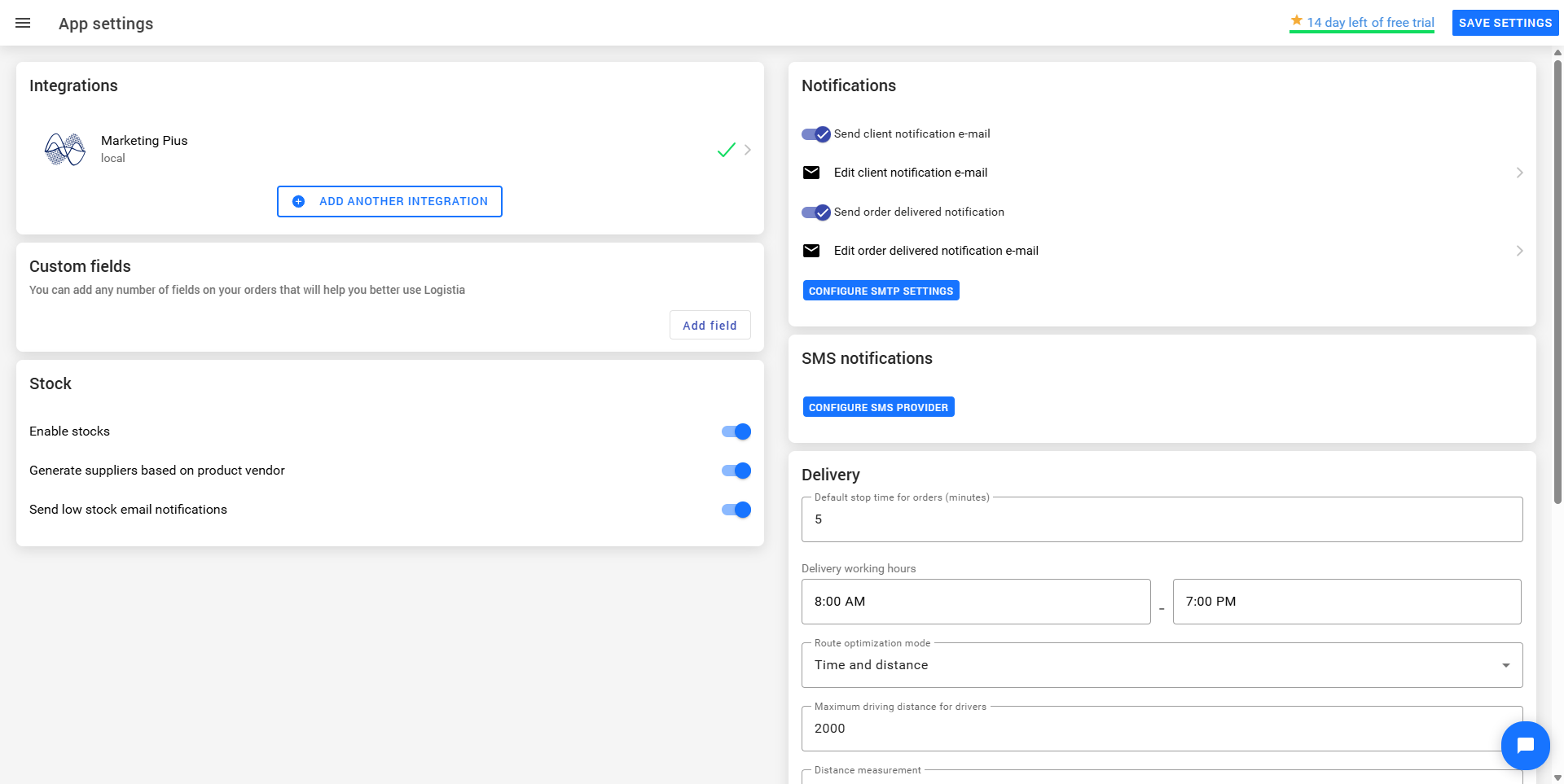Open the 14 day free trial link
The height and width of the screenshot is (784, 1564).
point(1370,23)
